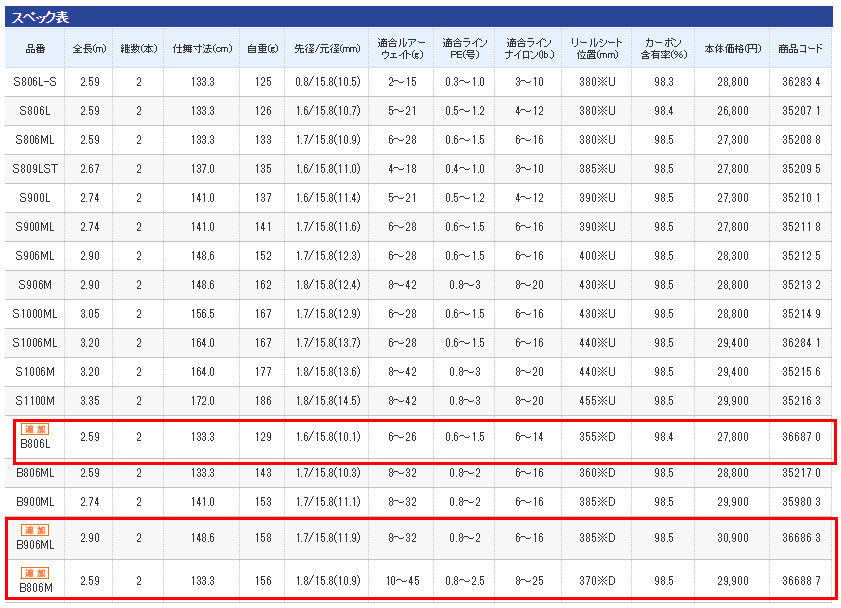Click the 8~25 nylon line value
The image size is (841, 608).
pos(529,581)
